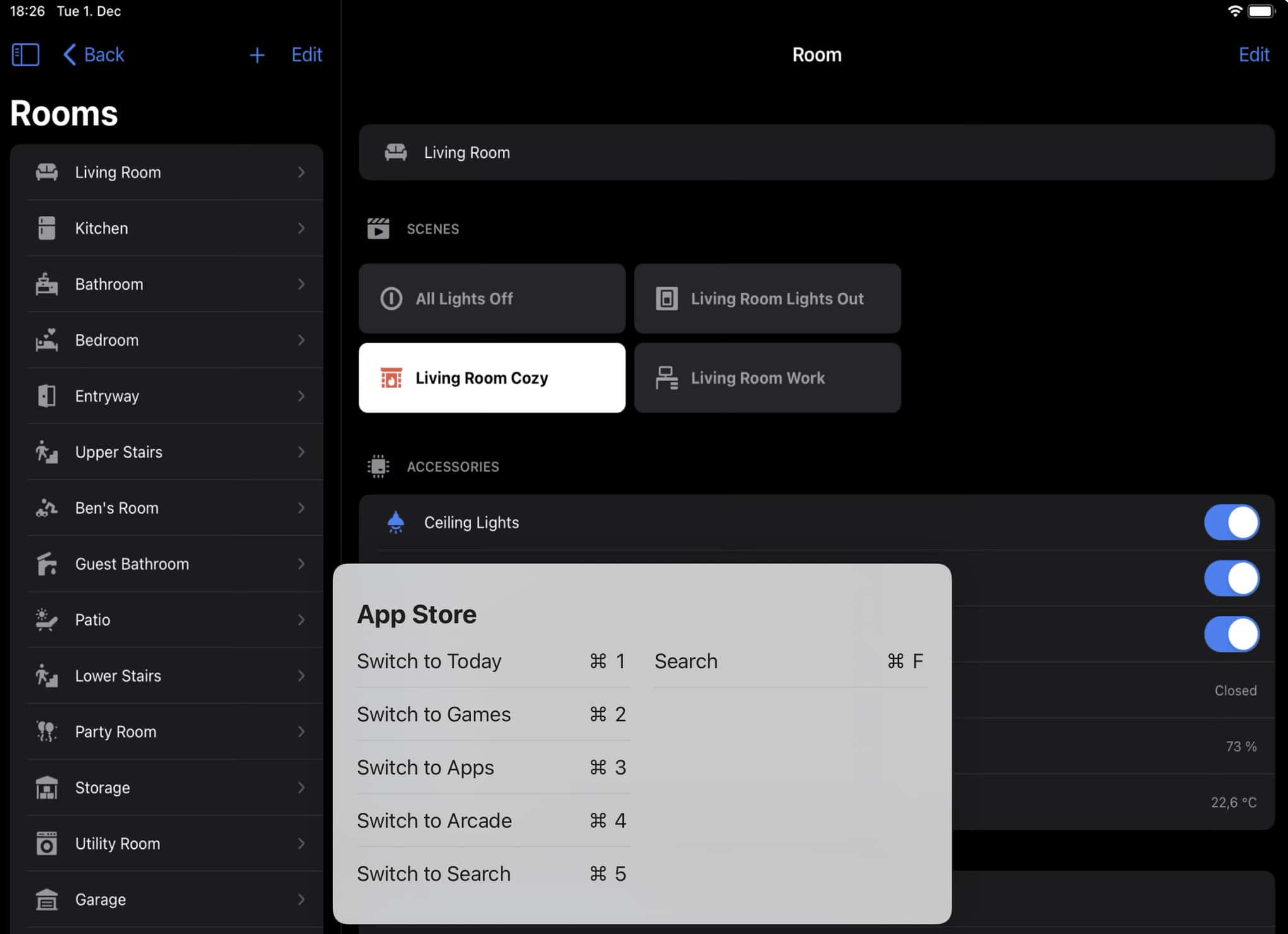Click the Patio sun lounger icon
This screenshot has width=1288, height=934.
[47, 620]
